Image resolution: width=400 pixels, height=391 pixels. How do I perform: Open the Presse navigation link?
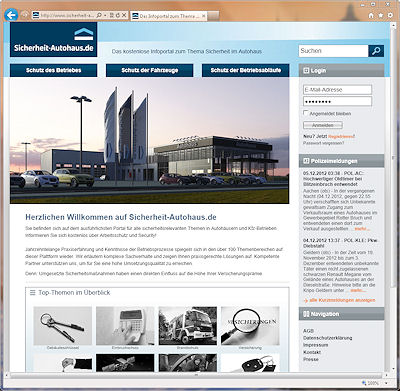pos(311,359)
